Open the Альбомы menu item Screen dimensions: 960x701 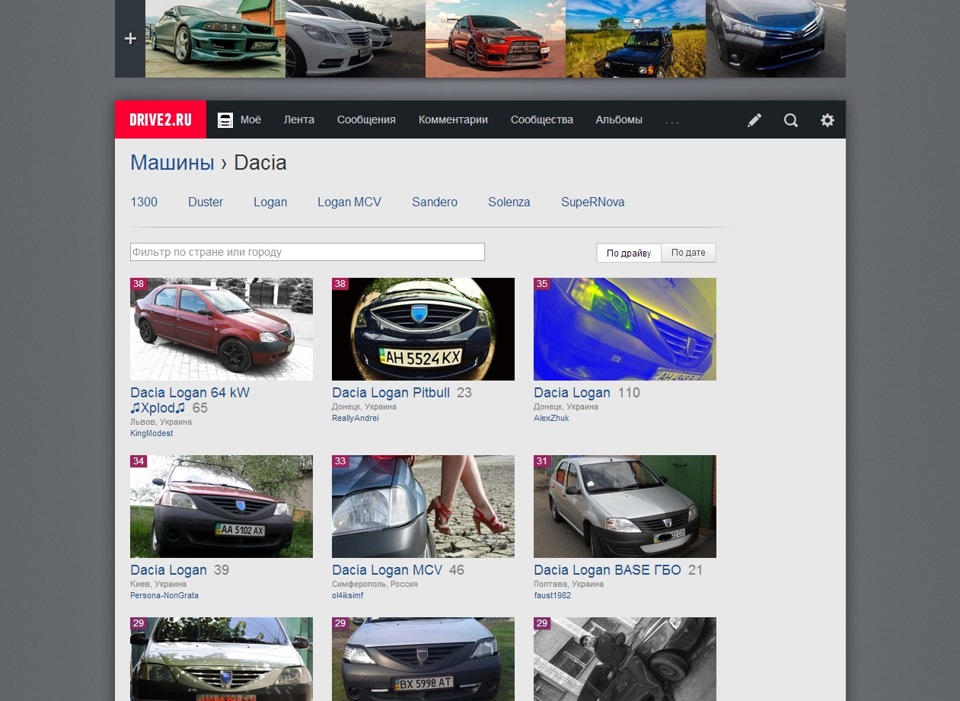click(619, 119)
